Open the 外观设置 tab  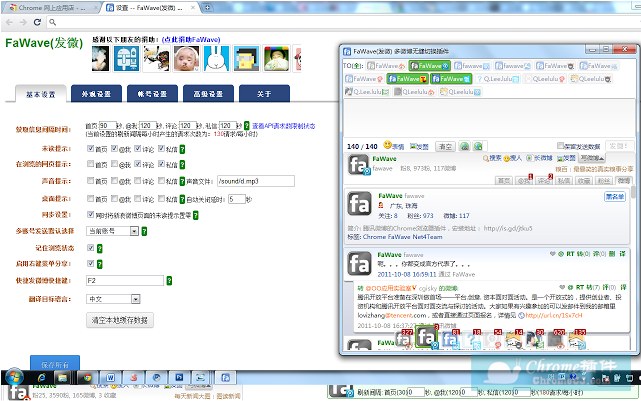tap(96, 94)
